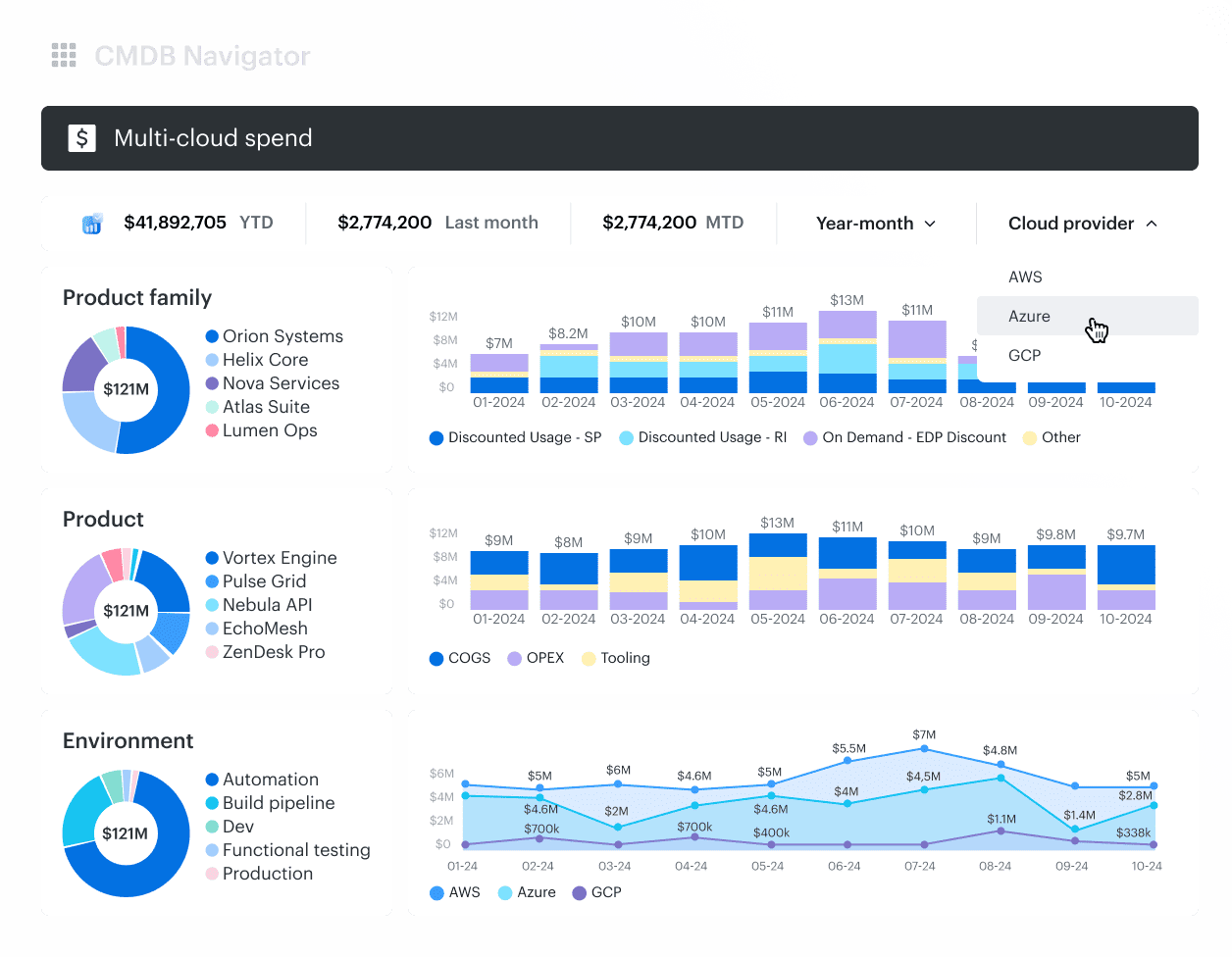The height and width of the screenshot is (957, 1232).
Task: Click the Product family donut chart center
Action: 126,389
